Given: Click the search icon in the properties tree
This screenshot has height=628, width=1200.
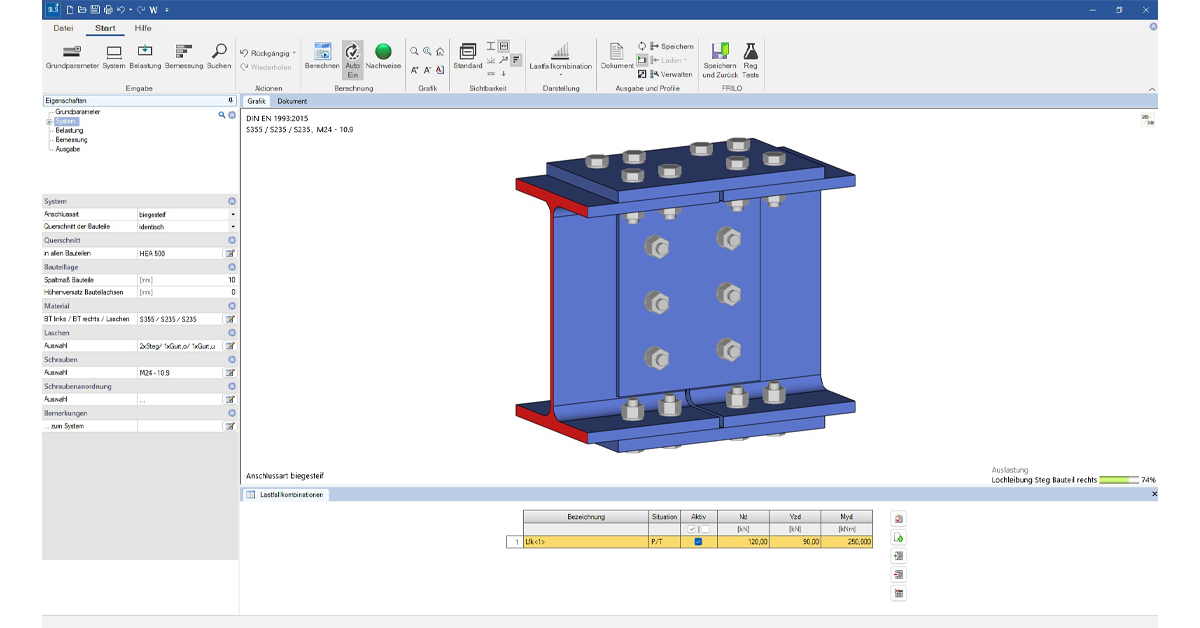Looking at the screenshot, I should click(222, 116).
